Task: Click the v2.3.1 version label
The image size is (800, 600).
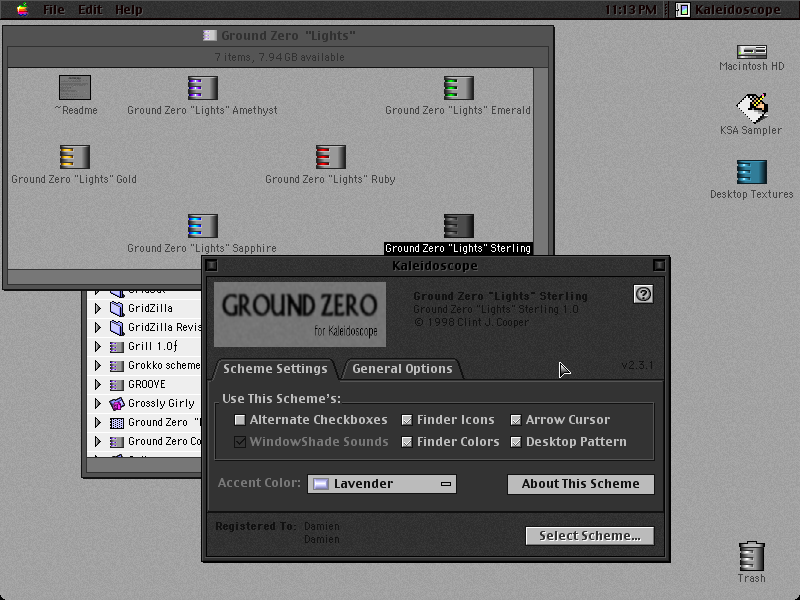Action: coord(637,365)
